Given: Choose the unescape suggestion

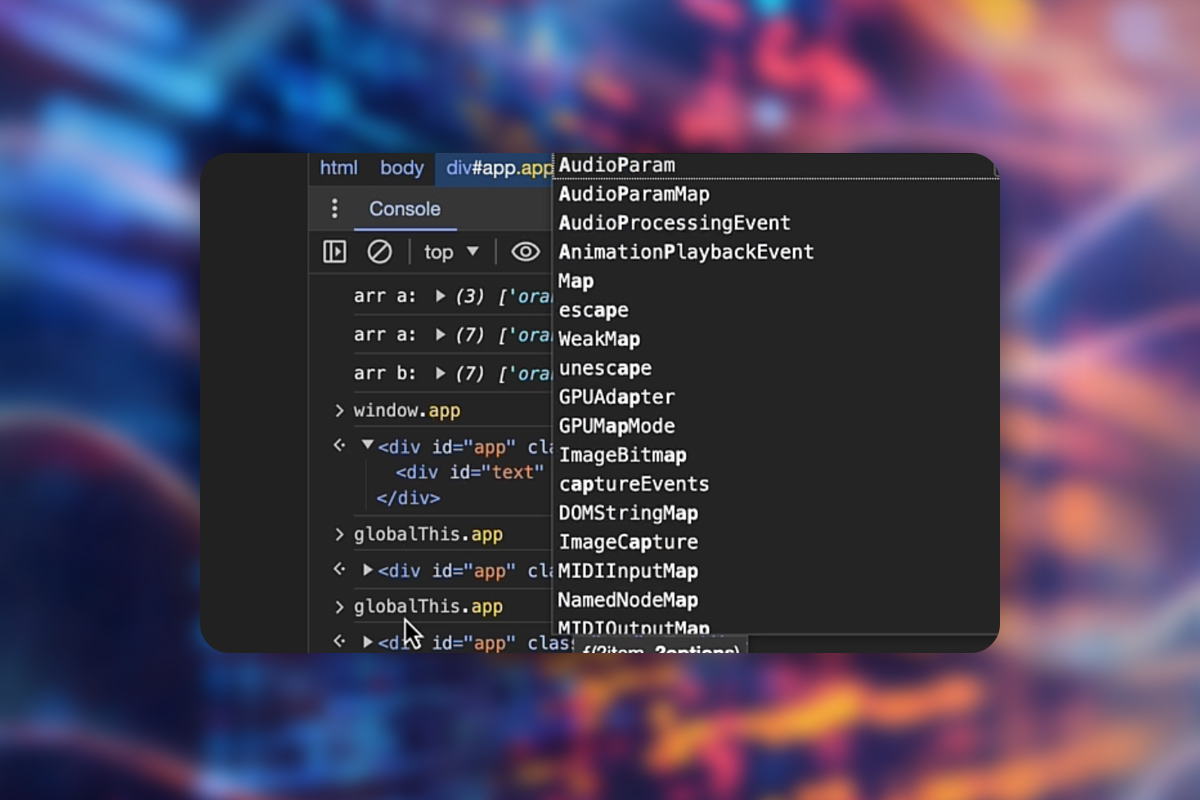Looking at the screenshot, I should [775, 368].
